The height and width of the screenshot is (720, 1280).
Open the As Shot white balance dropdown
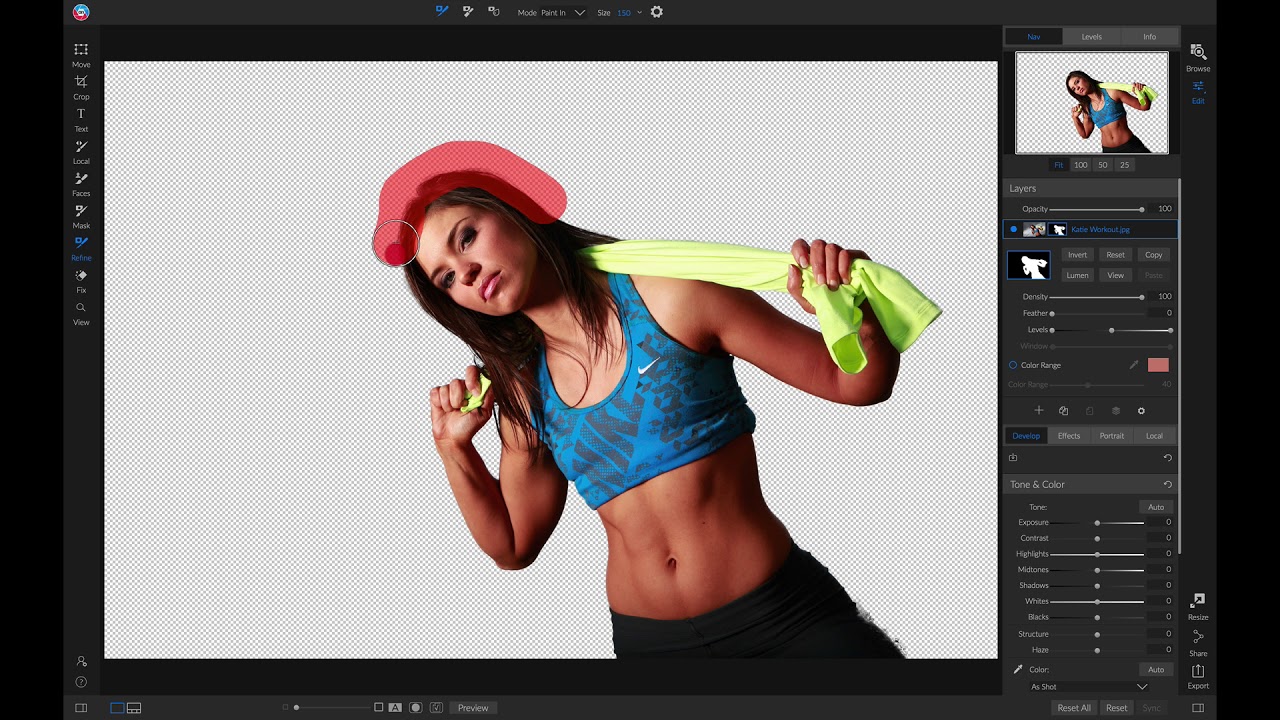click(x=1088, y=687)
